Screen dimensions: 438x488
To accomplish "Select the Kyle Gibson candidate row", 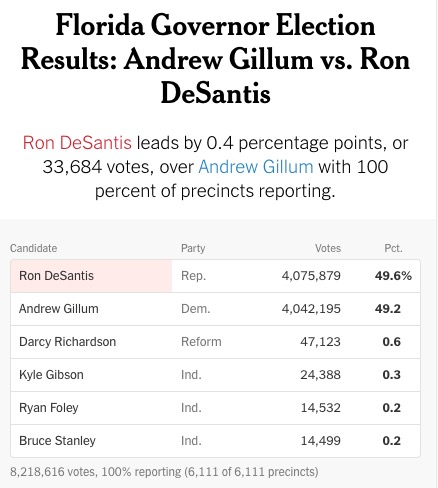I will tap(215, 375).
